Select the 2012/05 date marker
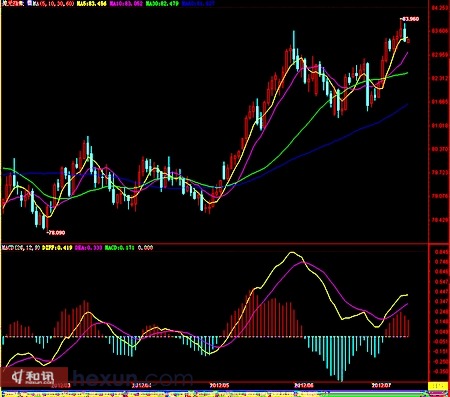450x397 pixels. pos(219,385)
